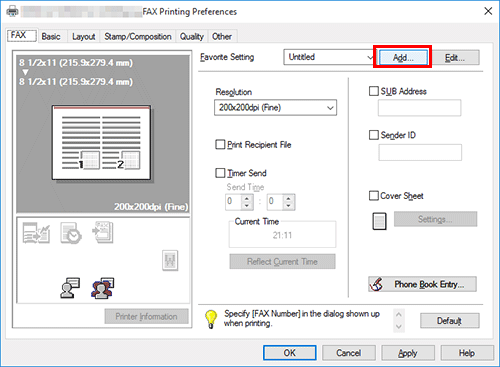The image size is (500, 367).
Task: Expand the Favorite Setting Untitled dropdown
Action: (x=329, y=57)
